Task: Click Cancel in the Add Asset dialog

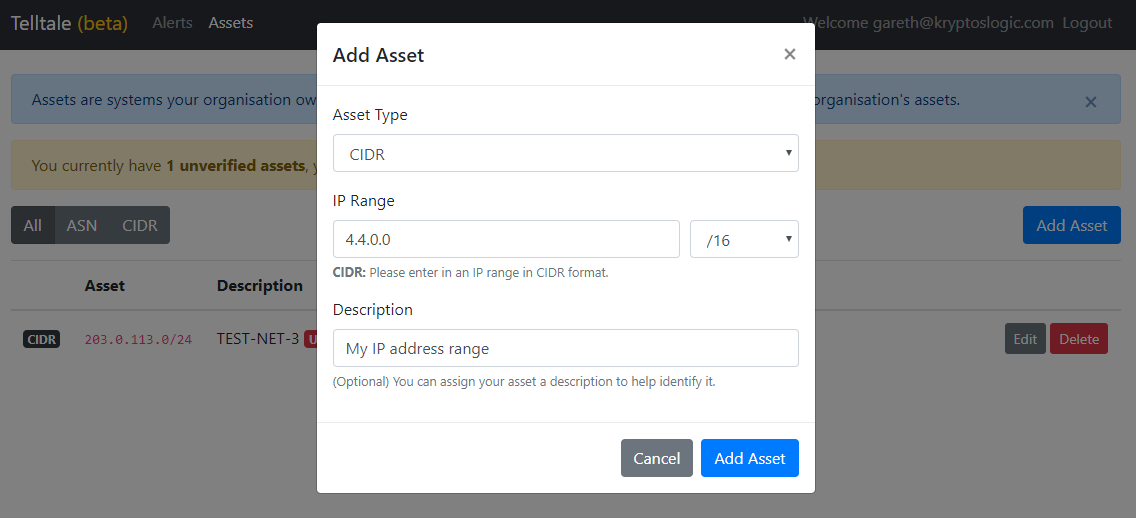Action: [x=656, y=458]
